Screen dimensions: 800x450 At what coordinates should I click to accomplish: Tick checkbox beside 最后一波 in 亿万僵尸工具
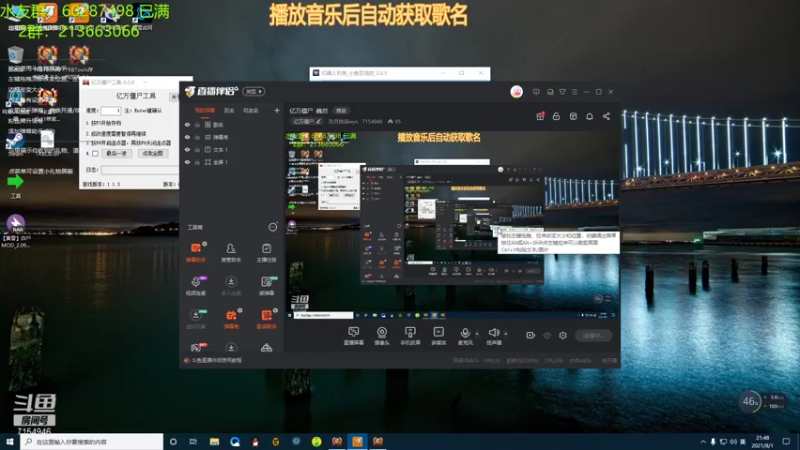pos(95,154)
